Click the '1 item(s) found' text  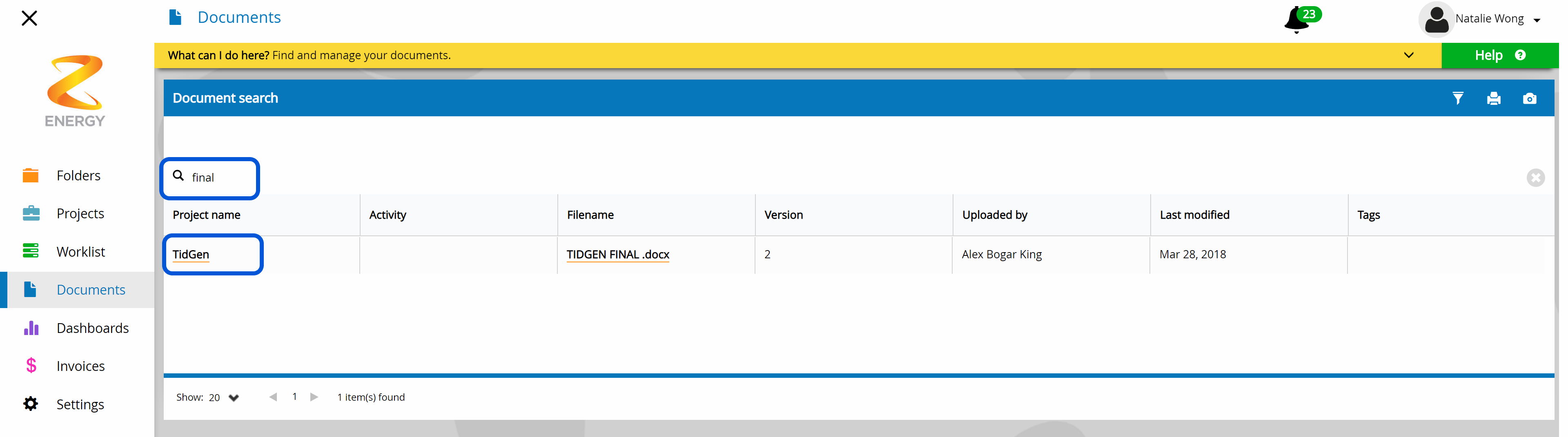371,397
